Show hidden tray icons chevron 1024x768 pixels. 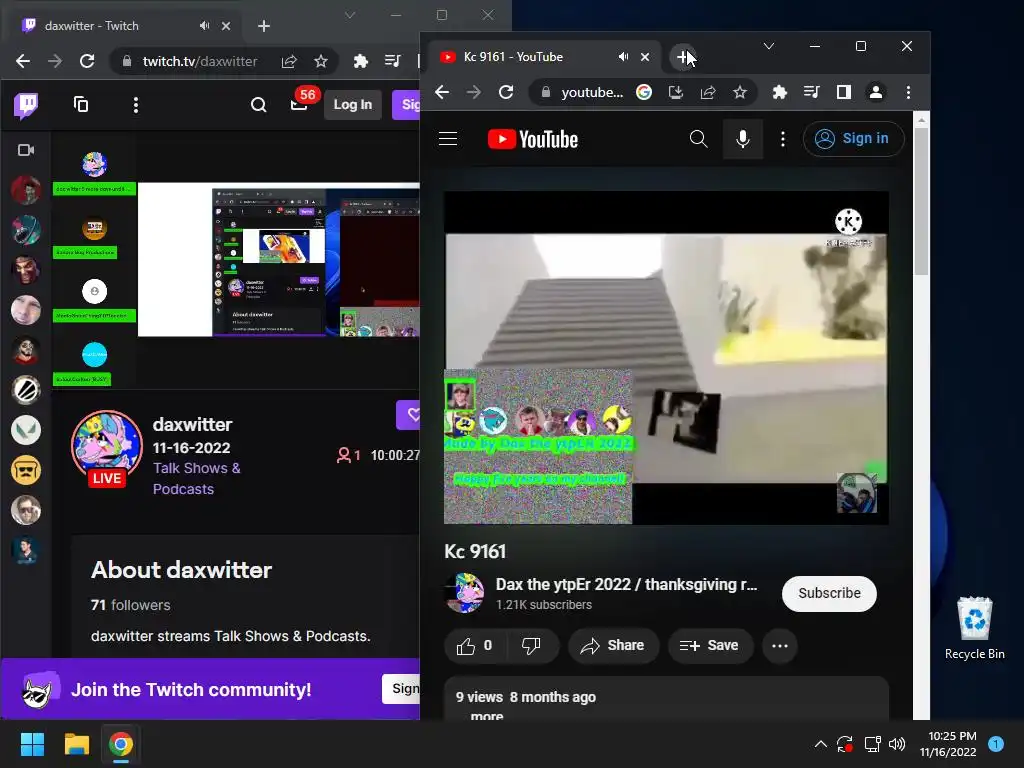(821, 744)
